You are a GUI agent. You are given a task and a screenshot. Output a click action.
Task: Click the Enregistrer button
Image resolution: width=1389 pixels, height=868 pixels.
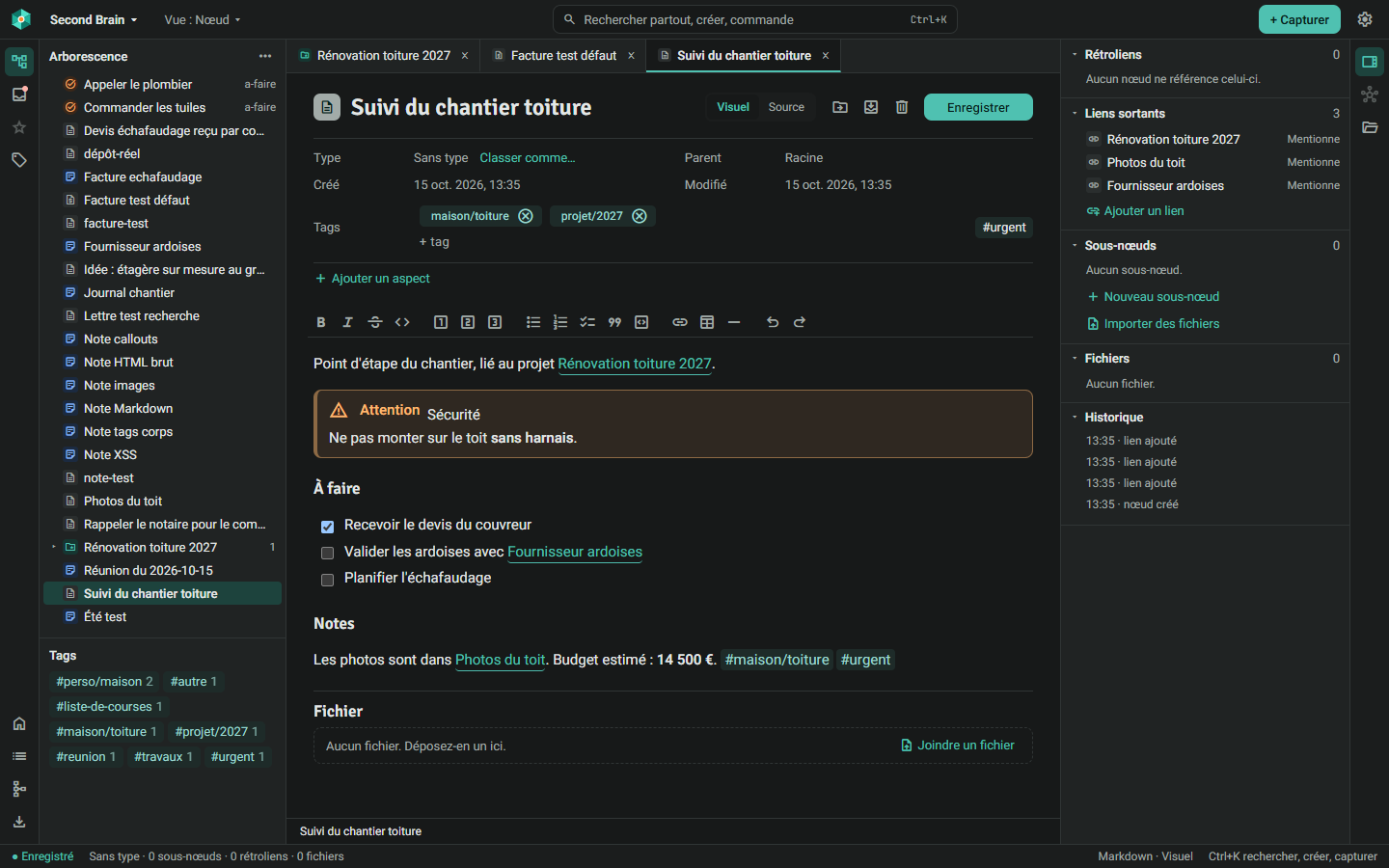pos(978,107)
